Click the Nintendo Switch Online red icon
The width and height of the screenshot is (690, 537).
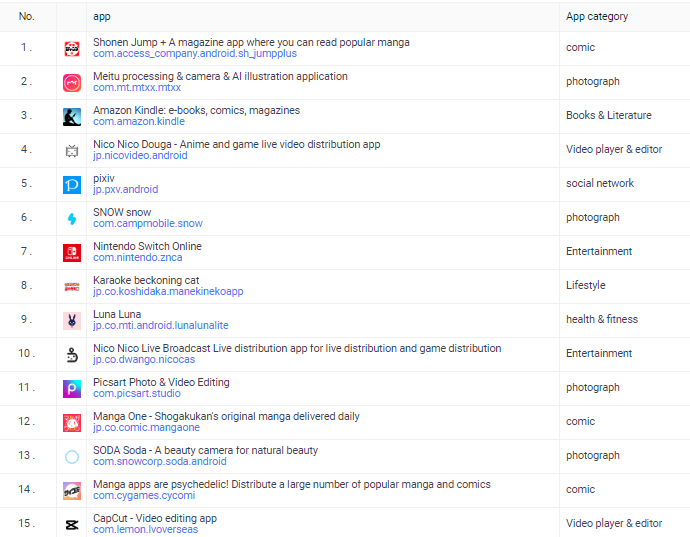click(x=72, y=253)
